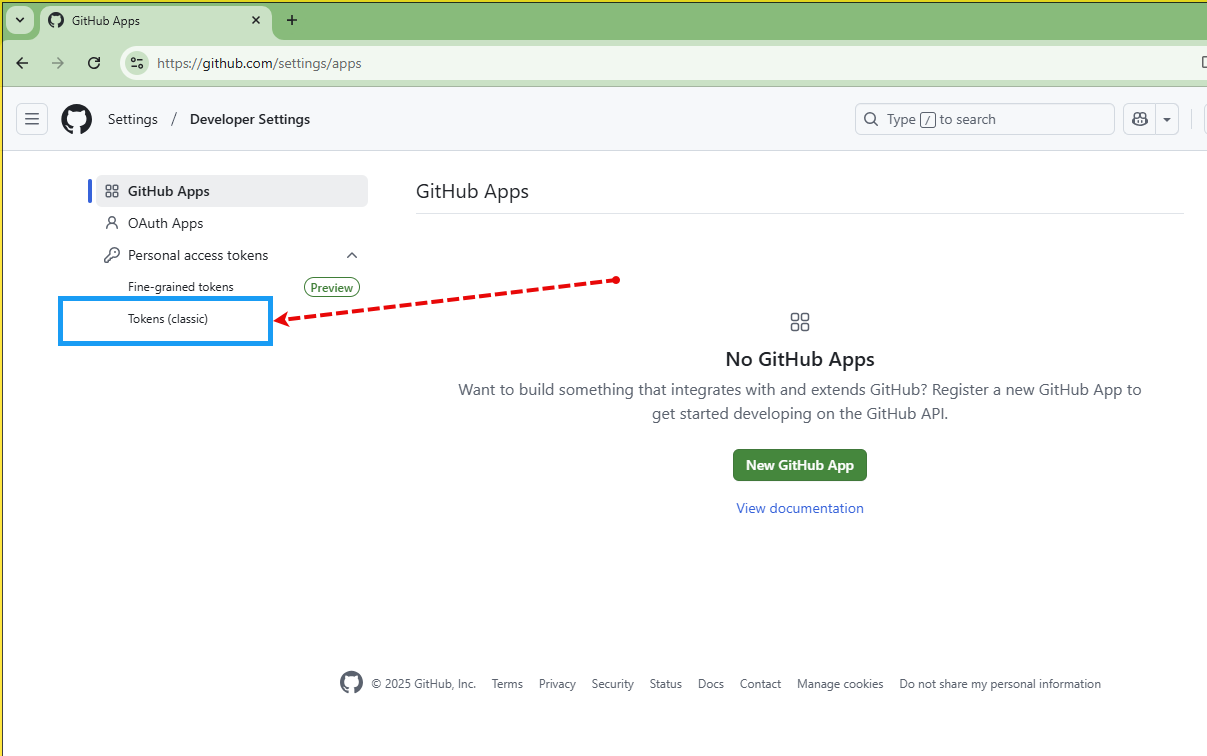Click the browser forward arrow
Viewport: 1207px width, 756px height.
(58, 63)
